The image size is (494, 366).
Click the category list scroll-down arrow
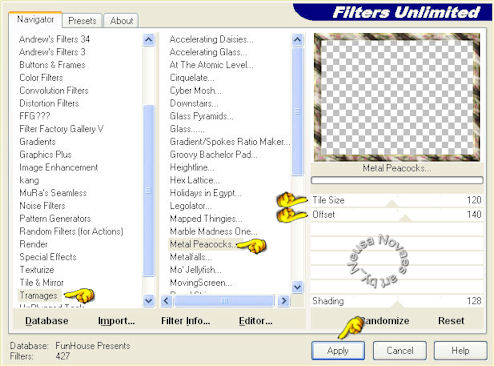(149, 301)
